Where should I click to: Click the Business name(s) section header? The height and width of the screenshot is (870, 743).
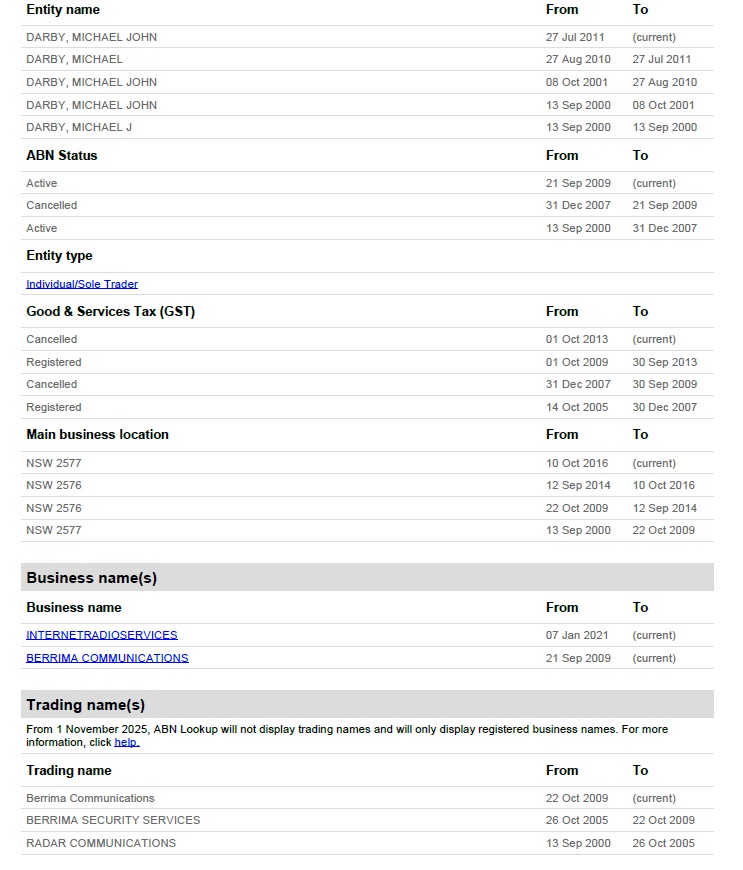click(367, 578)
